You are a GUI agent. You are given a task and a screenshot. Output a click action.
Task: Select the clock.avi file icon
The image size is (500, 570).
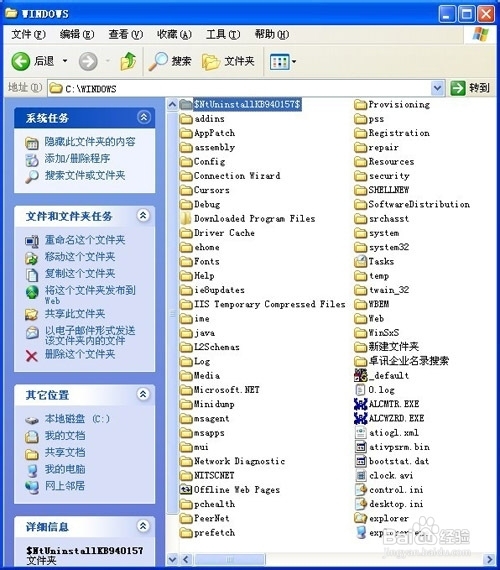click(360, 475)
